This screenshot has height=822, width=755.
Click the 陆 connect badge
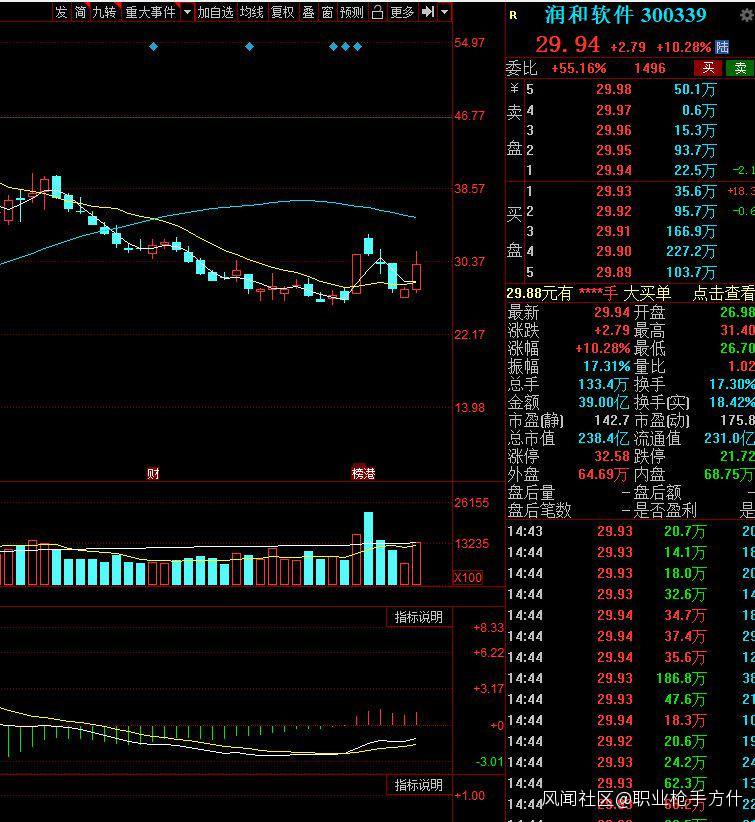pyautogui.click(x=722, y=47)
